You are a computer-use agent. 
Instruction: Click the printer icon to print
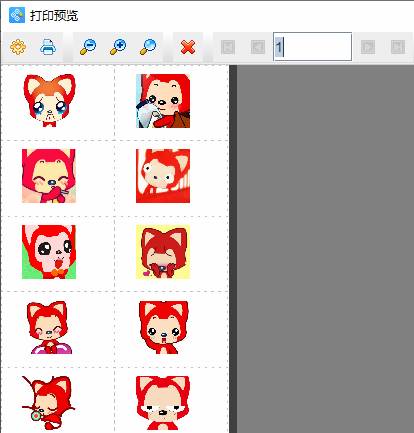[48, 47]
